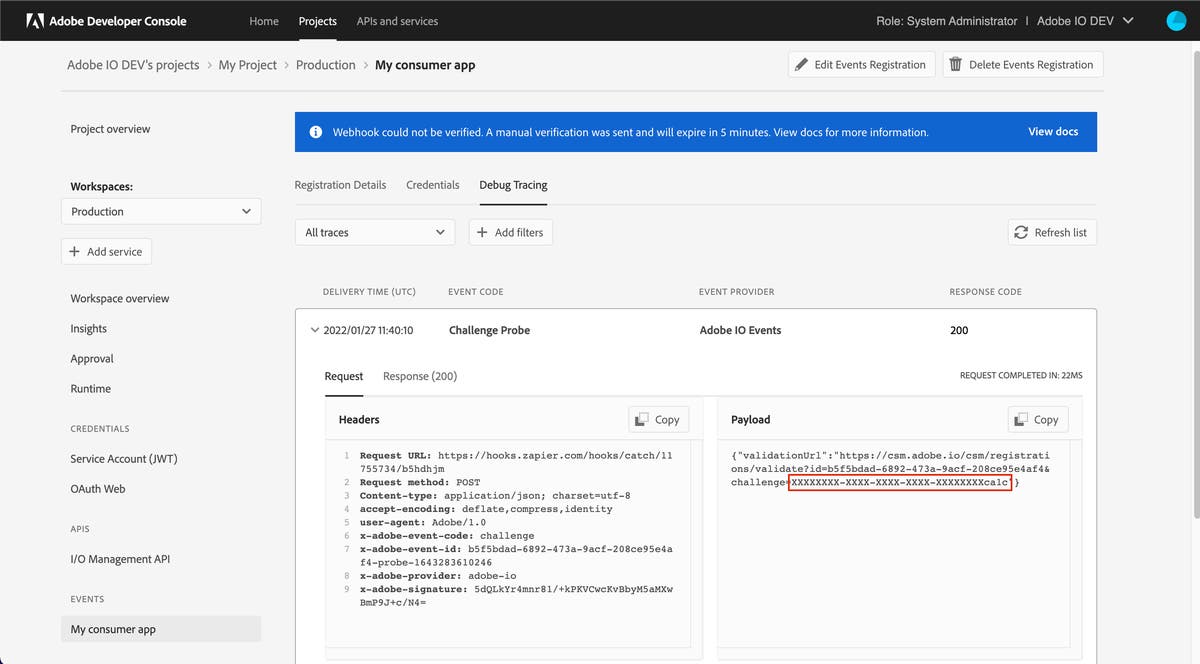Collapse the Challenge Probe trace row
Screen dimensions: 1200x664
coord(315,330)
